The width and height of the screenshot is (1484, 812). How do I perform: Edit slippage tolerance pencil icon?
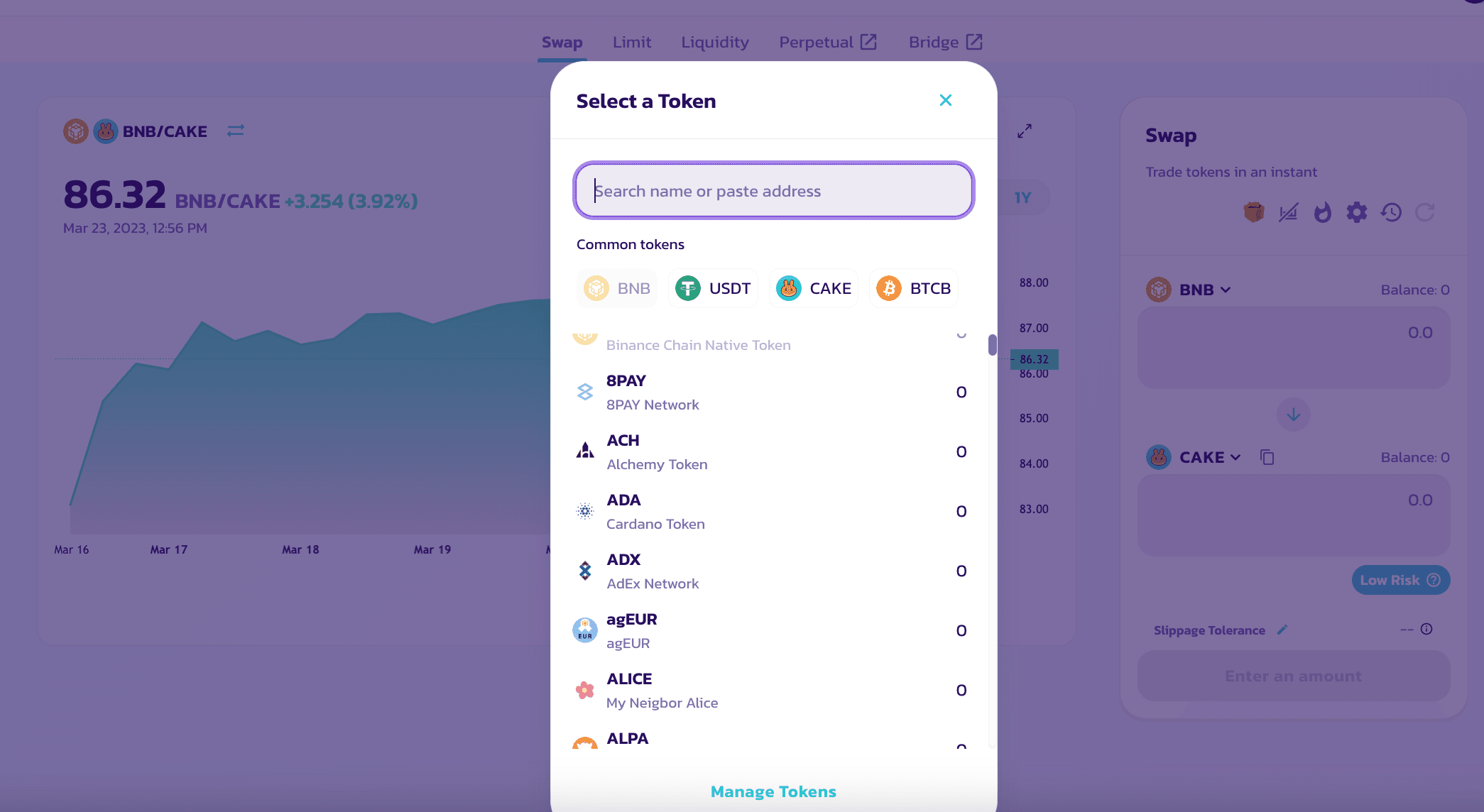tap(1282, 630)
